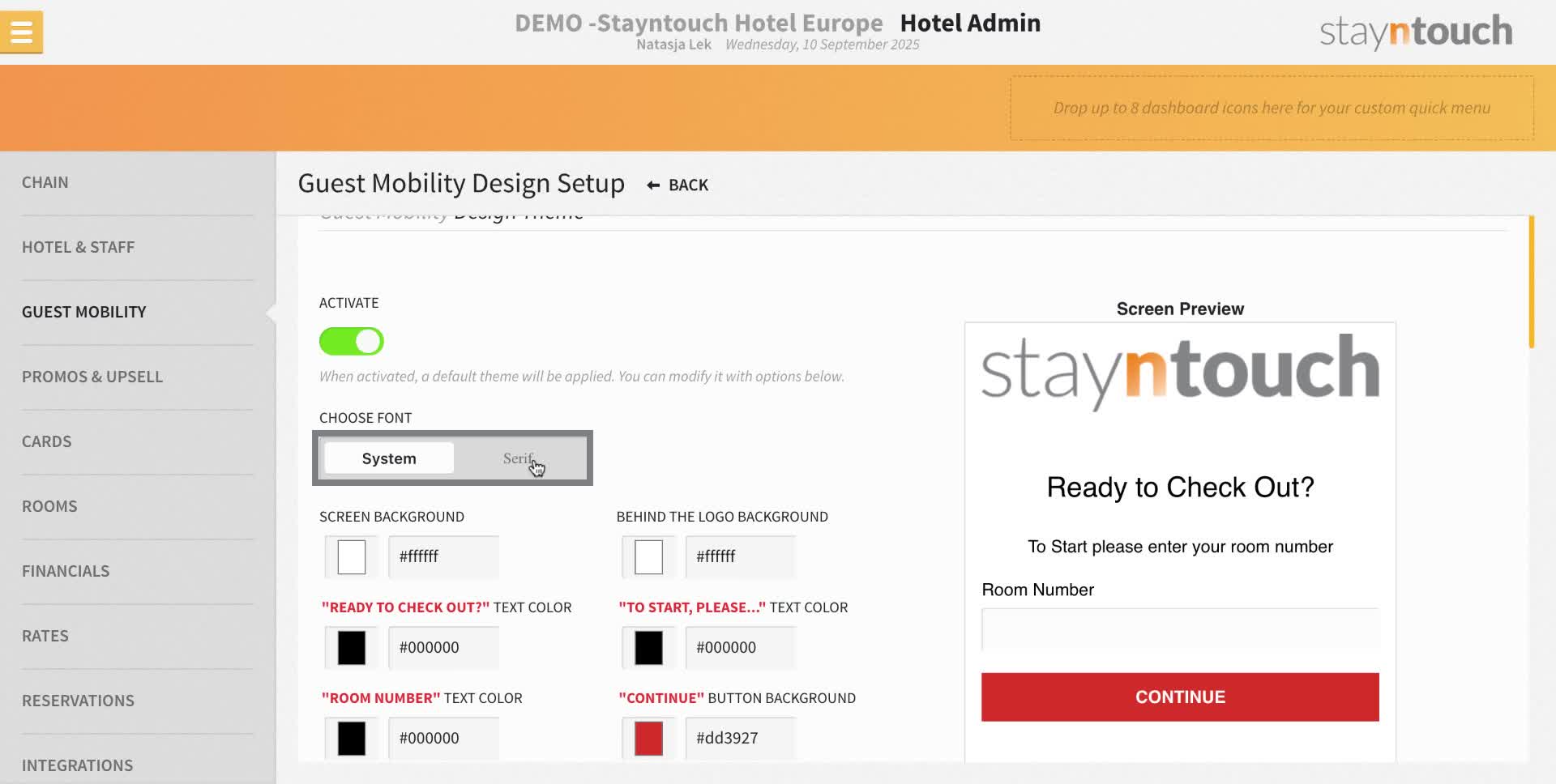Edit Ready to Check Out hex field

(x=443, y=648)
